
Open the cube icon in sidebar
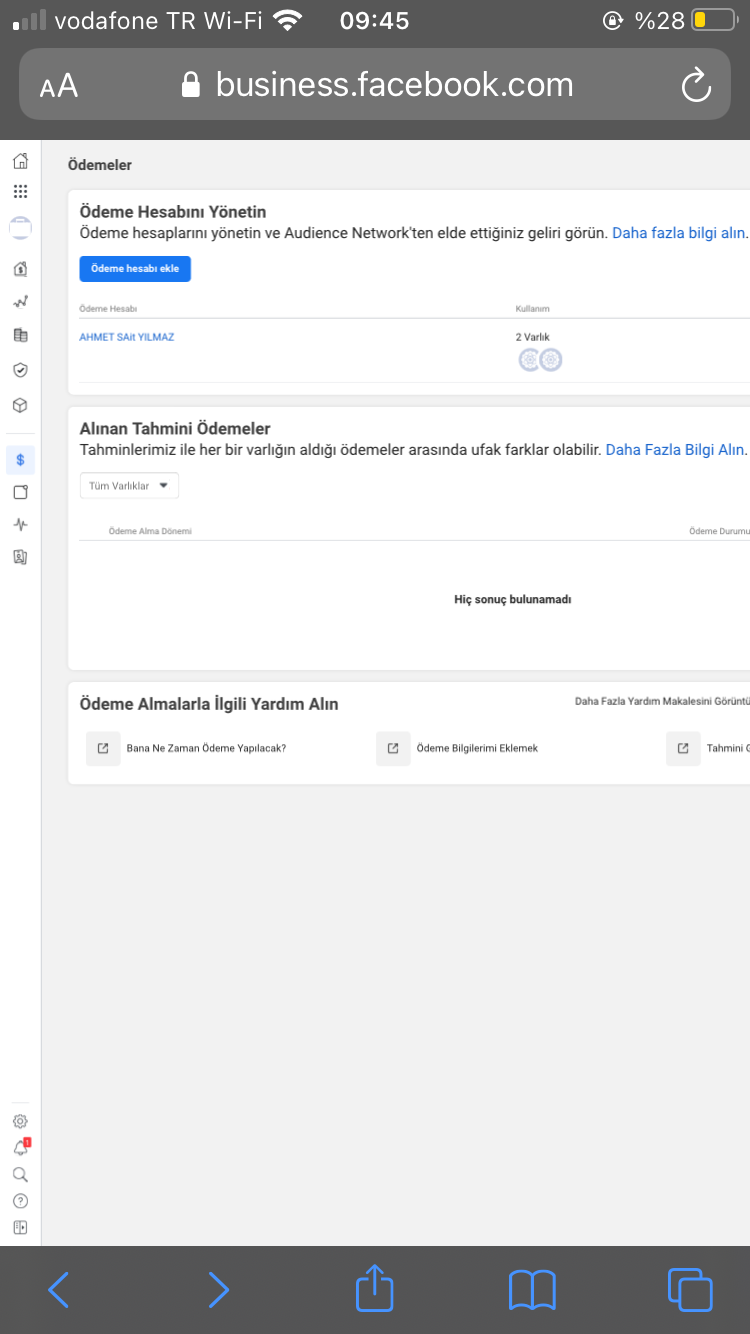tap(20, 406)
